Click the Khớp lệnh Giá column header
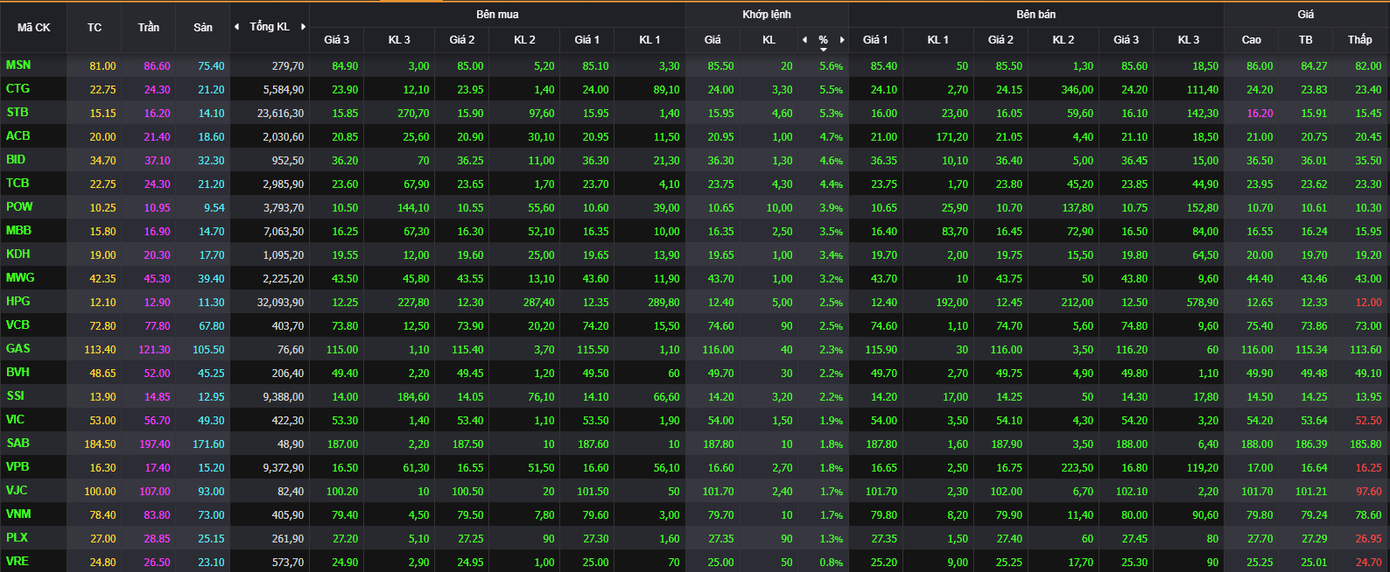 pos(712,40)
